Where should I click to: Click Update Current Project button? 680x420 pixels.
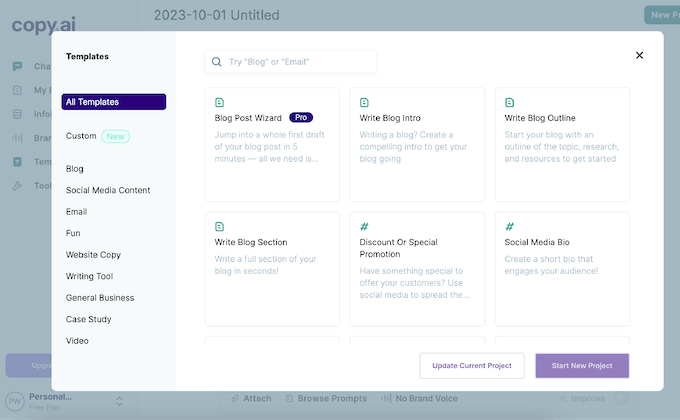(472, 366)
